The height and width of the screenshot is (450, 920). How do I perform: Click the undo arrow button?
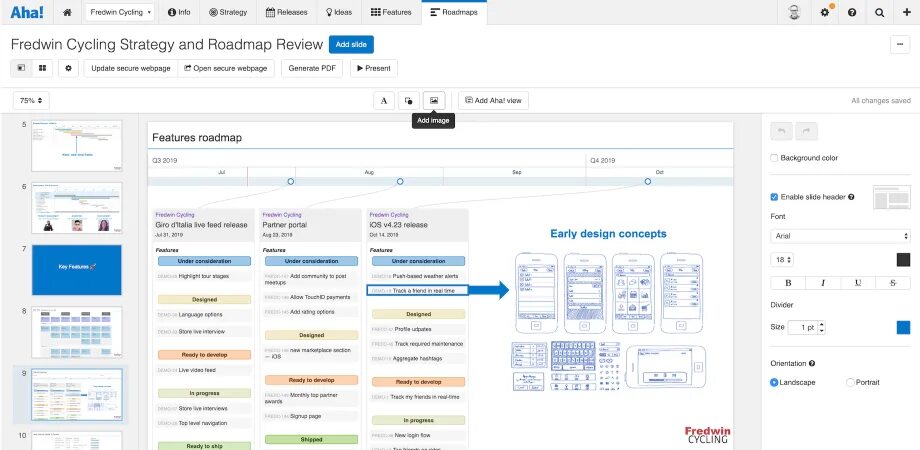pos(782,131)
